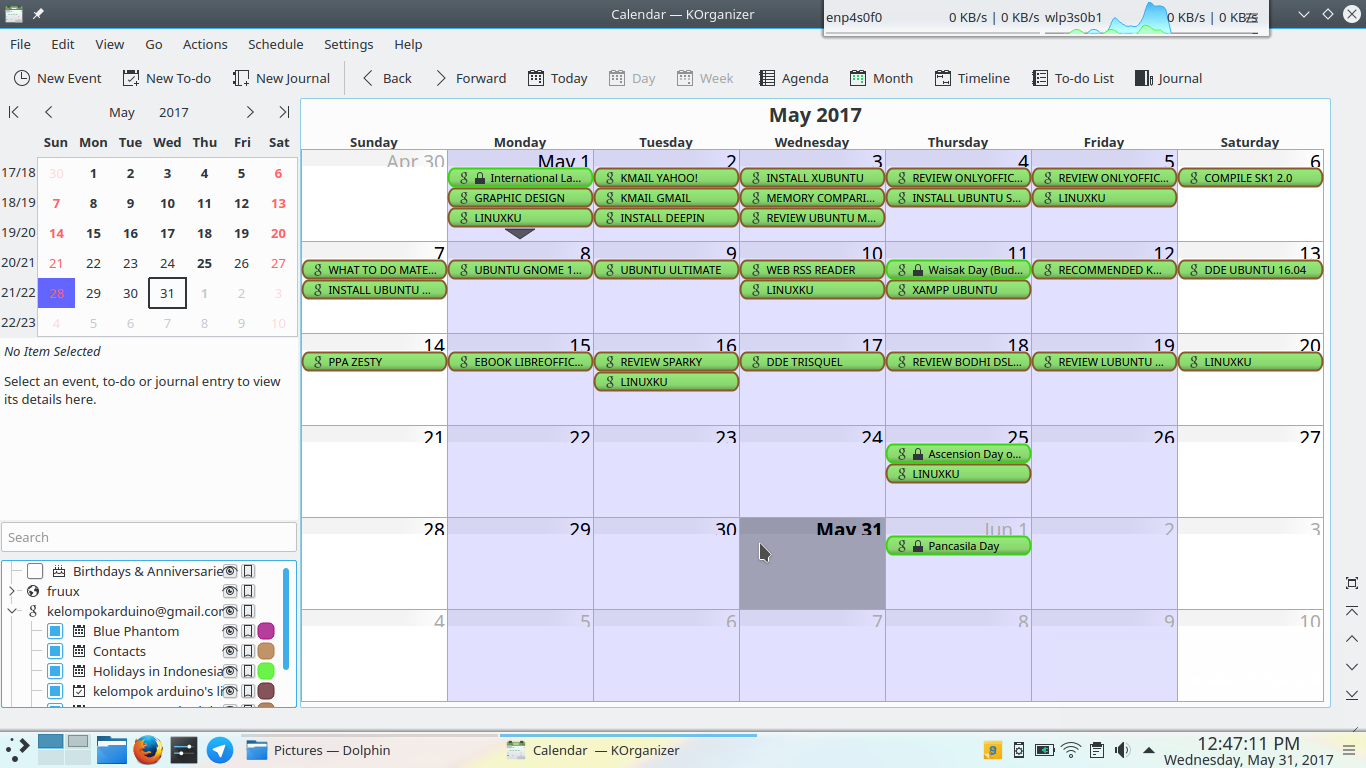Collapse the kelompokarduino@gmail.com account tree
The height and width of the screenshot is (768, 1366).
click(12, 611)
